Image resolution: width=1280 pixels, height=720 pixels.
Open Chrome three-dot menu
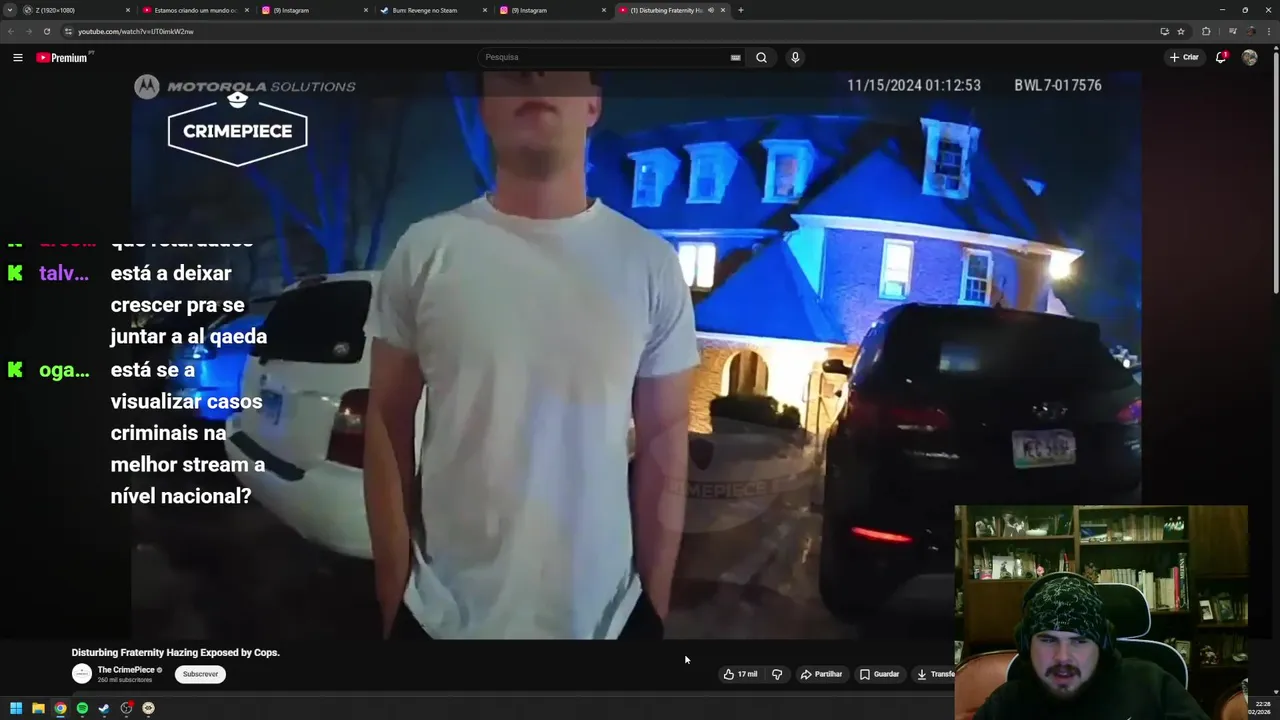[1269, 31]
